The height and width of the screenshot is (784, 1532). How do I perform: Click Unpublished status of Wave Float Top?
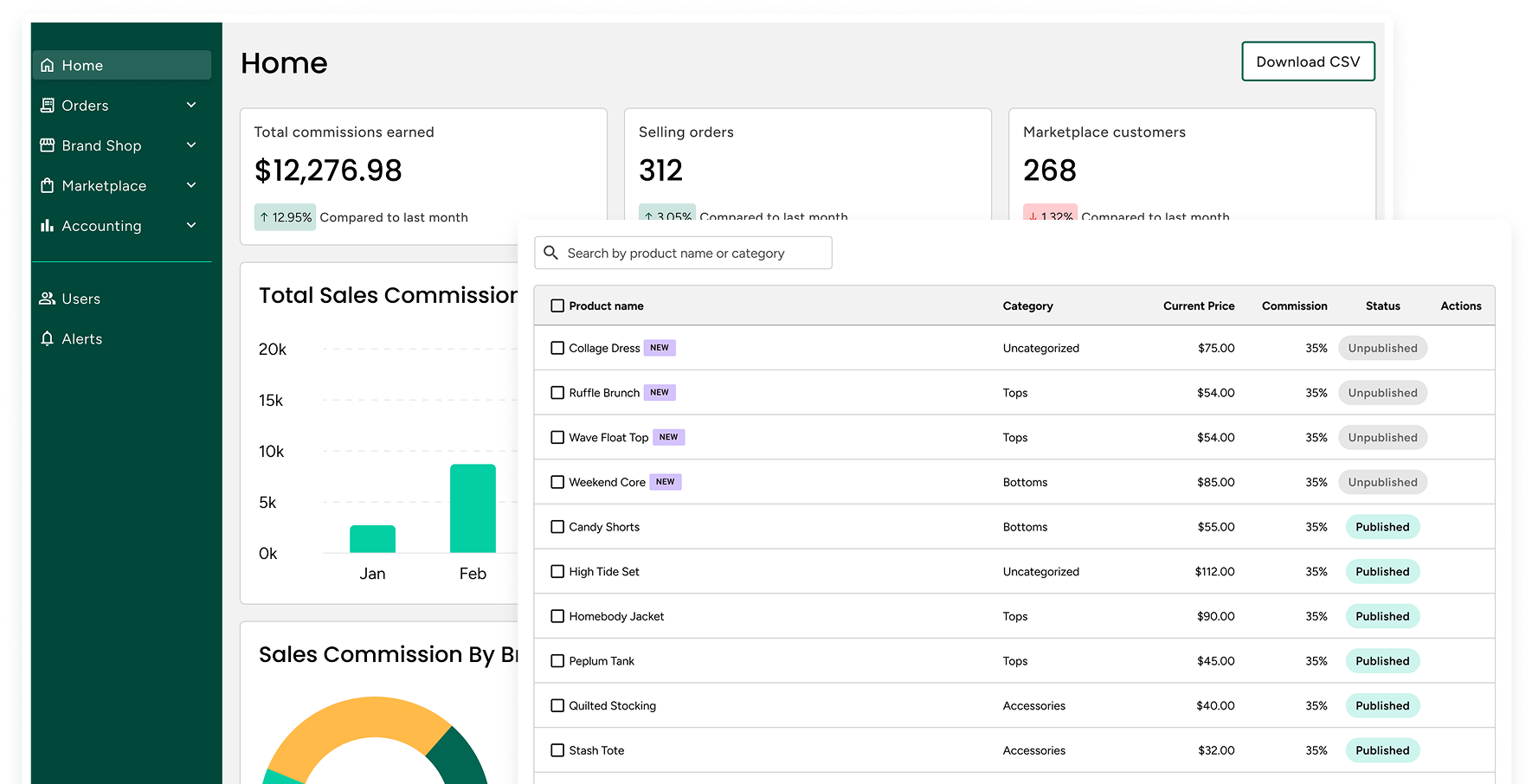coord(1382,437)
